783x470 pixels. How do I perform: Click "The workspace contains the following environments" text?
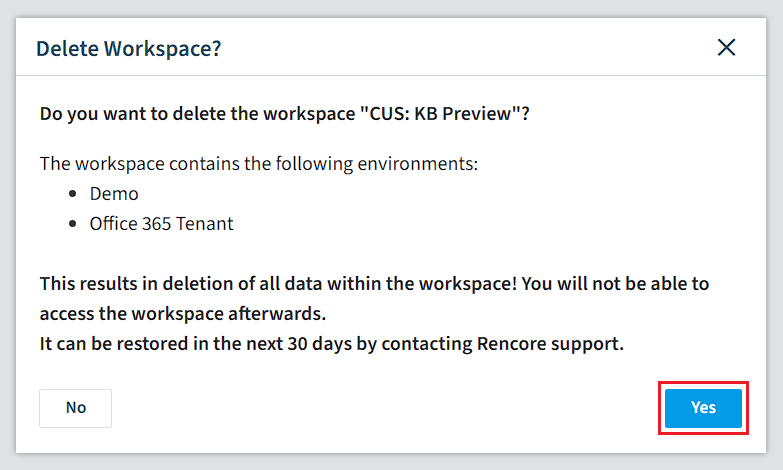tap(259, 164)
